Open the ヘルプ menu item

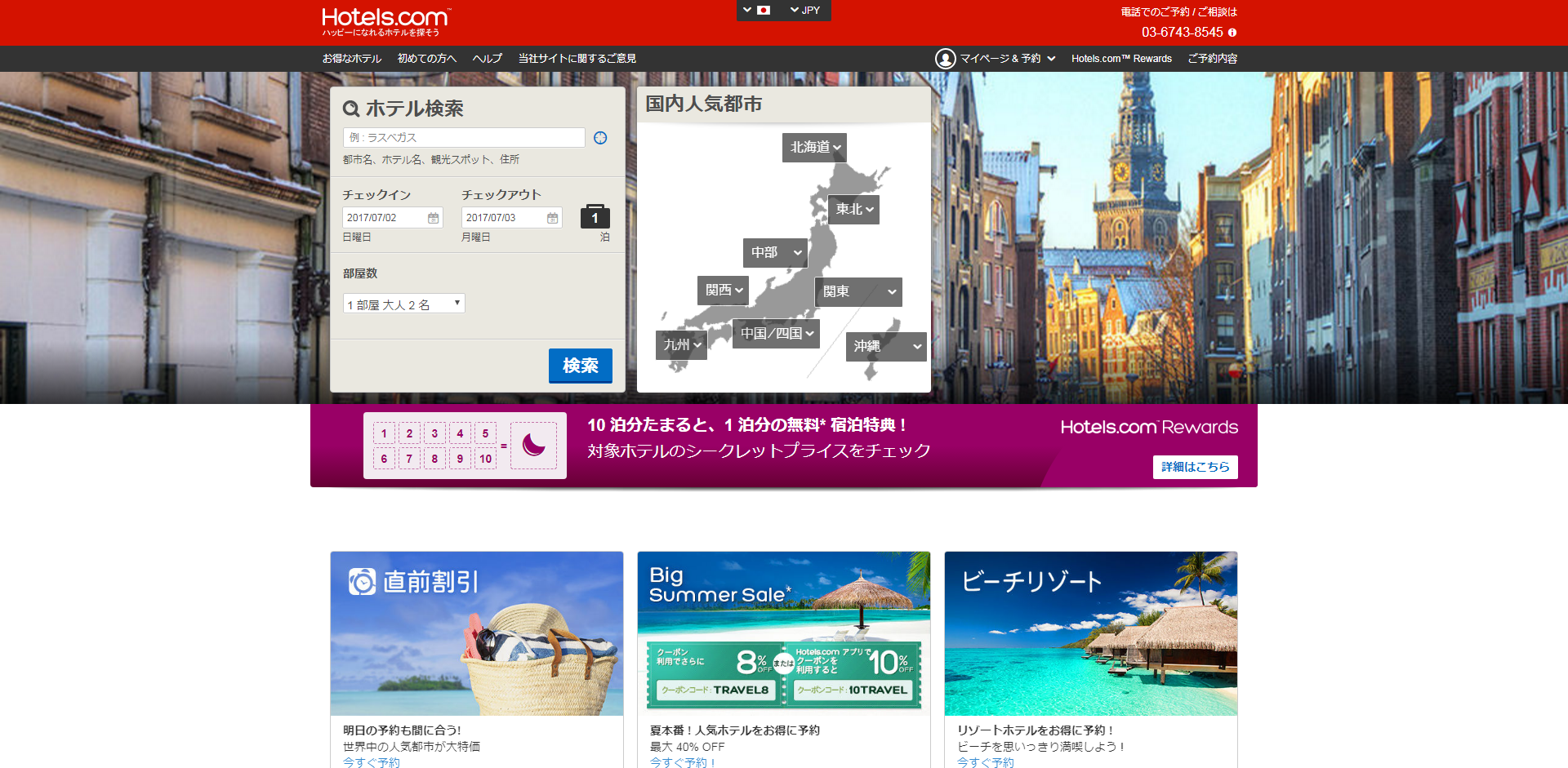coord(486,58)
